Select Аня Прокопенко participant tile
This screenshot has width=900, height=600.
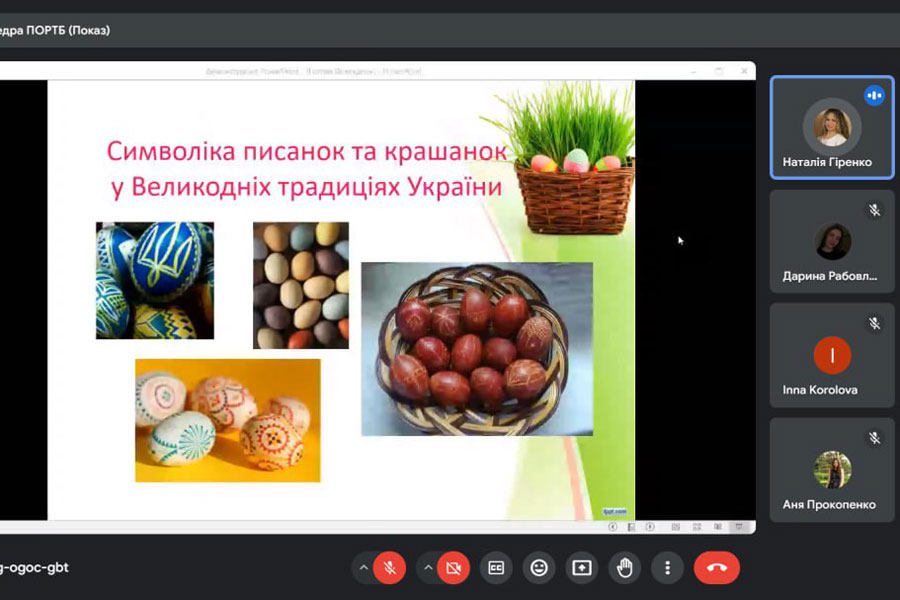click(832, 470)
